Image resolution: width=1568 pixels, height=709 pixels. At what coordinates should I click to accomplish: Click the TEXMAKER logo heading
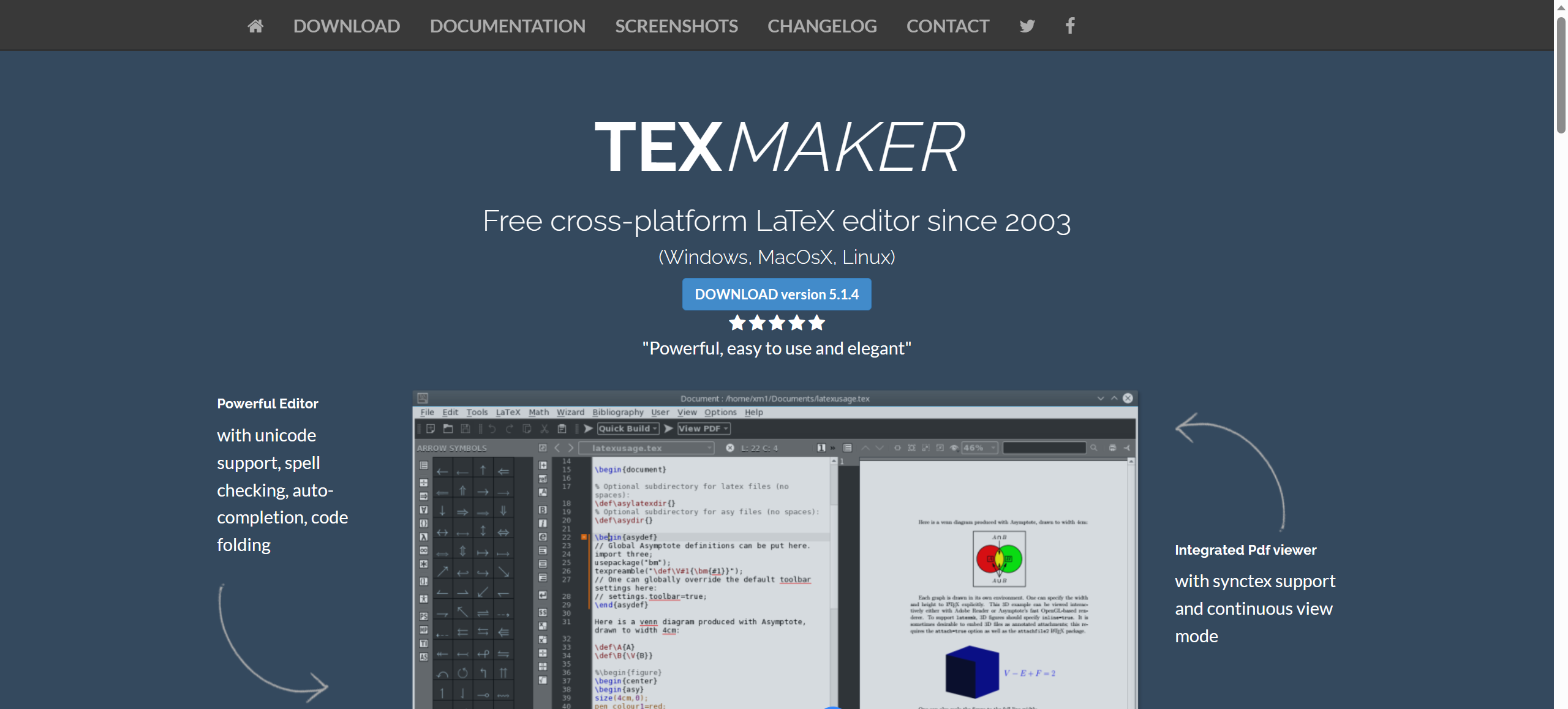[779, 146]
